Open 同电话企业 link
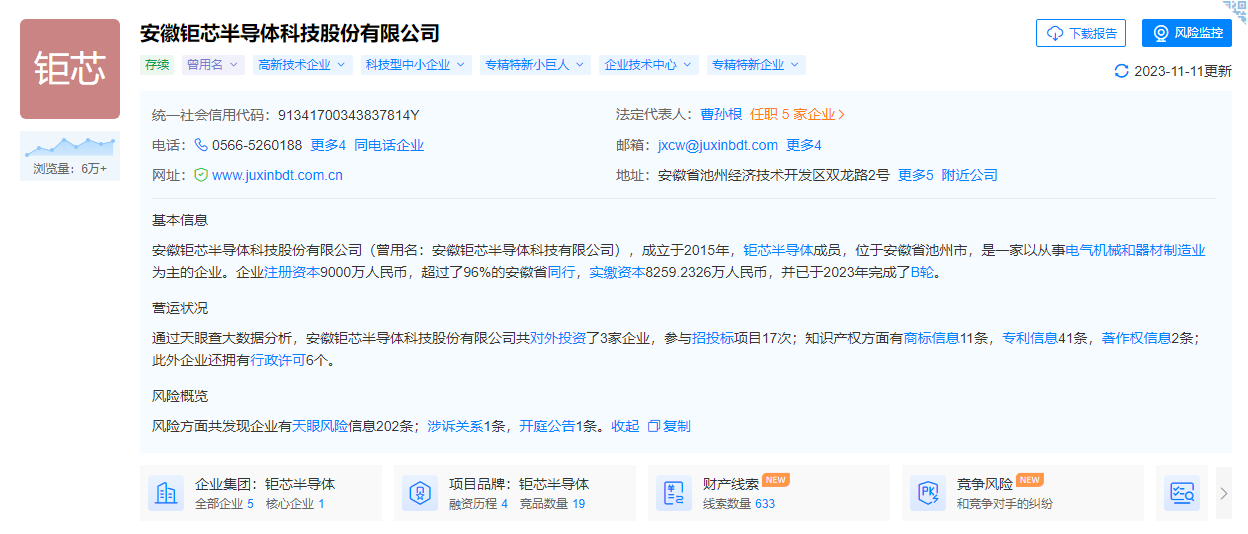This screenshot has height=534, width=1248. 389,145
